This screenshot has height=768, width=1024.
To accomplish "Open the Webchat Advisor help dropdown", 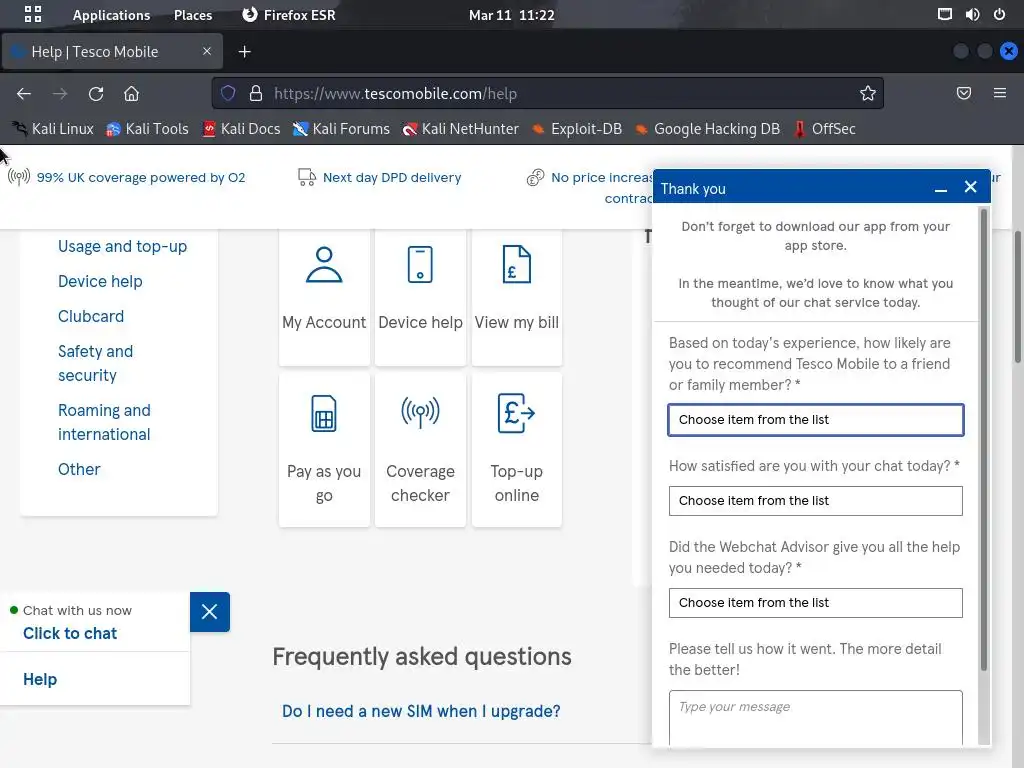I will coord(815,603).
